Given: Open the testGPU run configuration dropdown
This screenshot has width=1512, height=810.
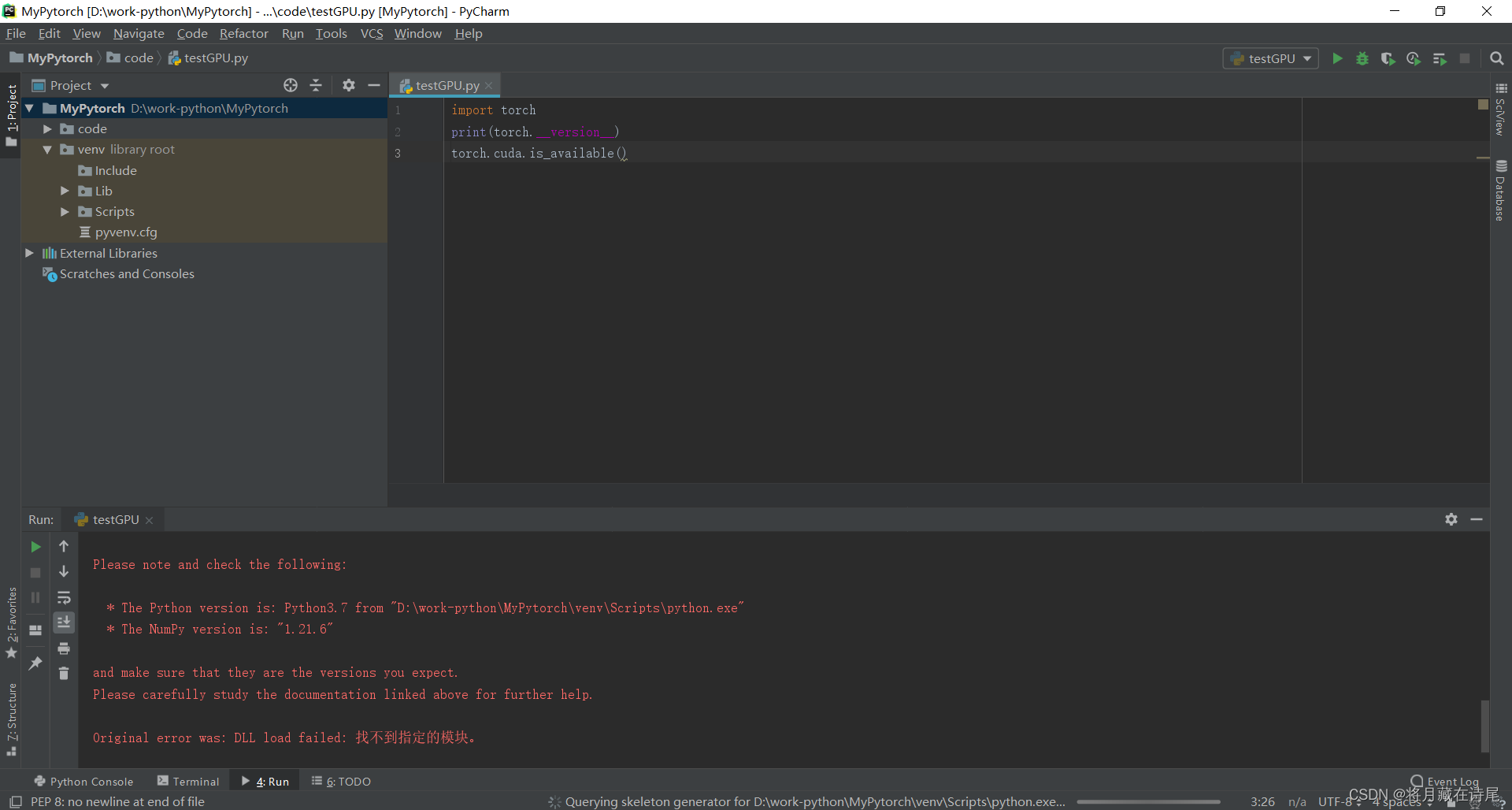Looking at the screenshot, I should [1271, 58].
